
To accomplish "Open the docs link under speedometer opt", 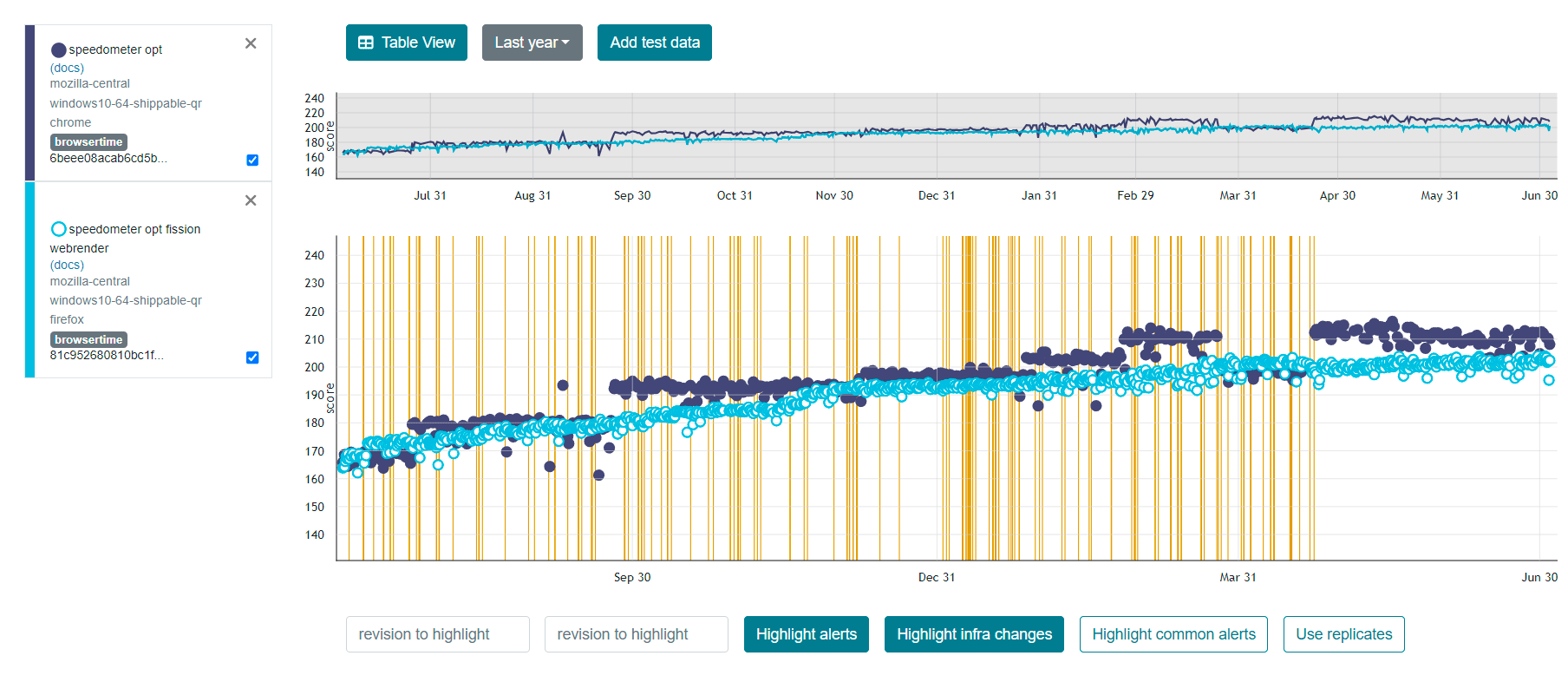I will [x=67, y=68].
